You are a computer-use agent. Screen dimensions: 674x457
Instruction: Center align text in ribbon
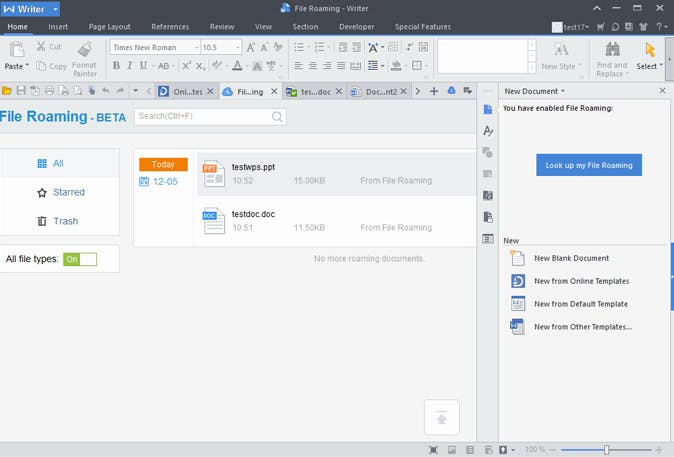coord(313,66)
